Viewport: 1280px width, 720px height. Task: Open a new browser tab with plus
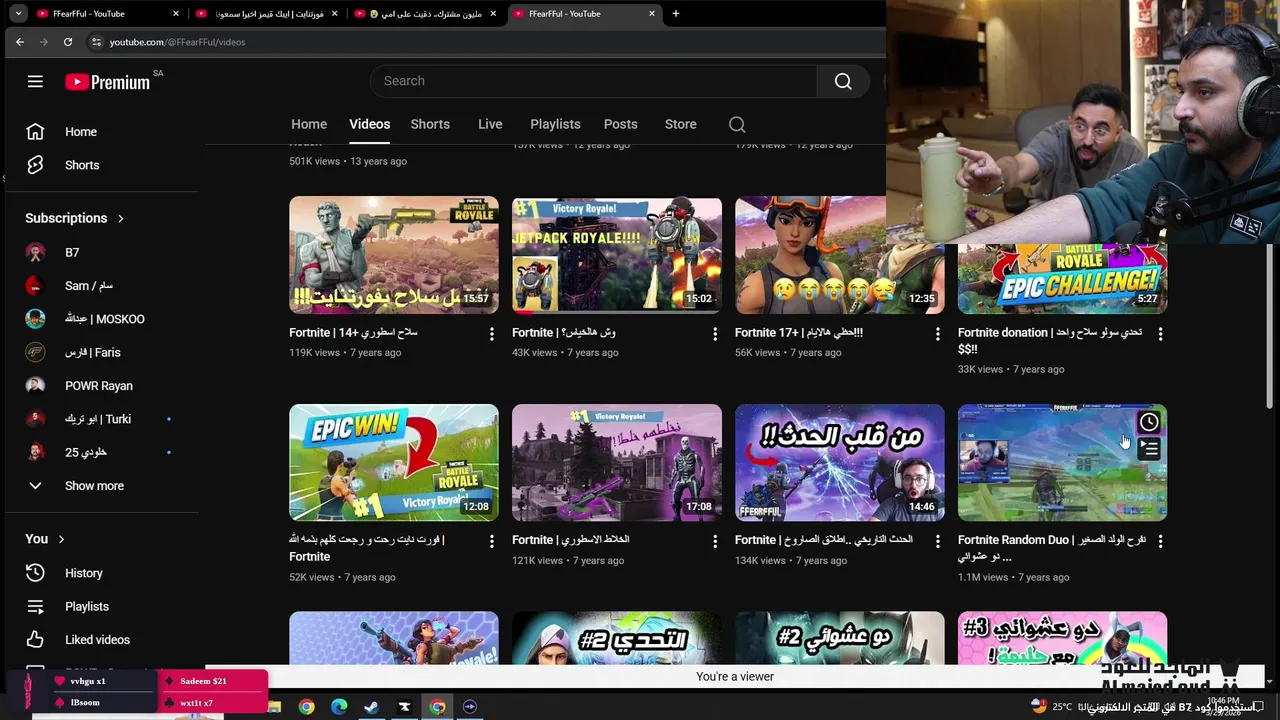675,14
